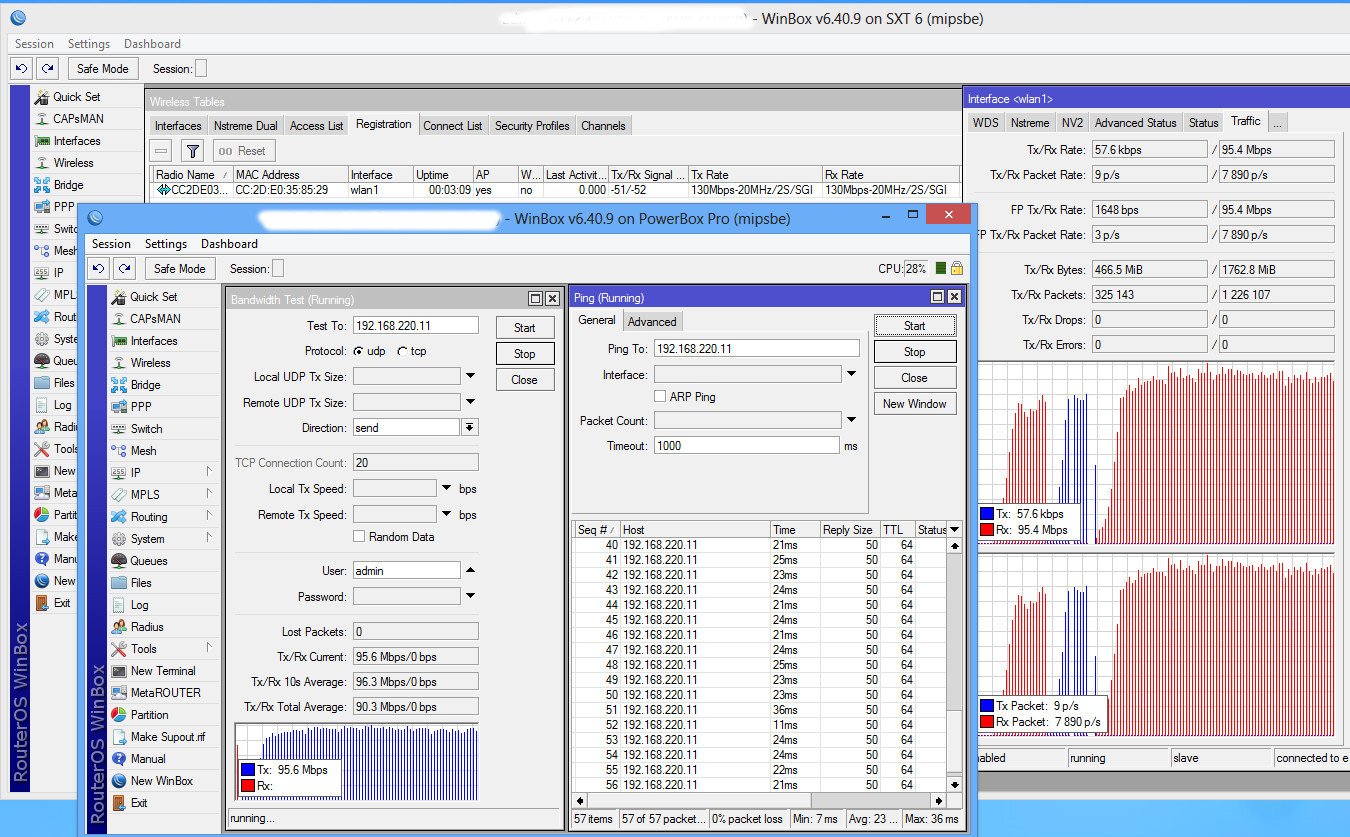The image size is (1350, 837).
Task: Open Channels tab in Wireless Tables
Action: click(x=603, y=126)
